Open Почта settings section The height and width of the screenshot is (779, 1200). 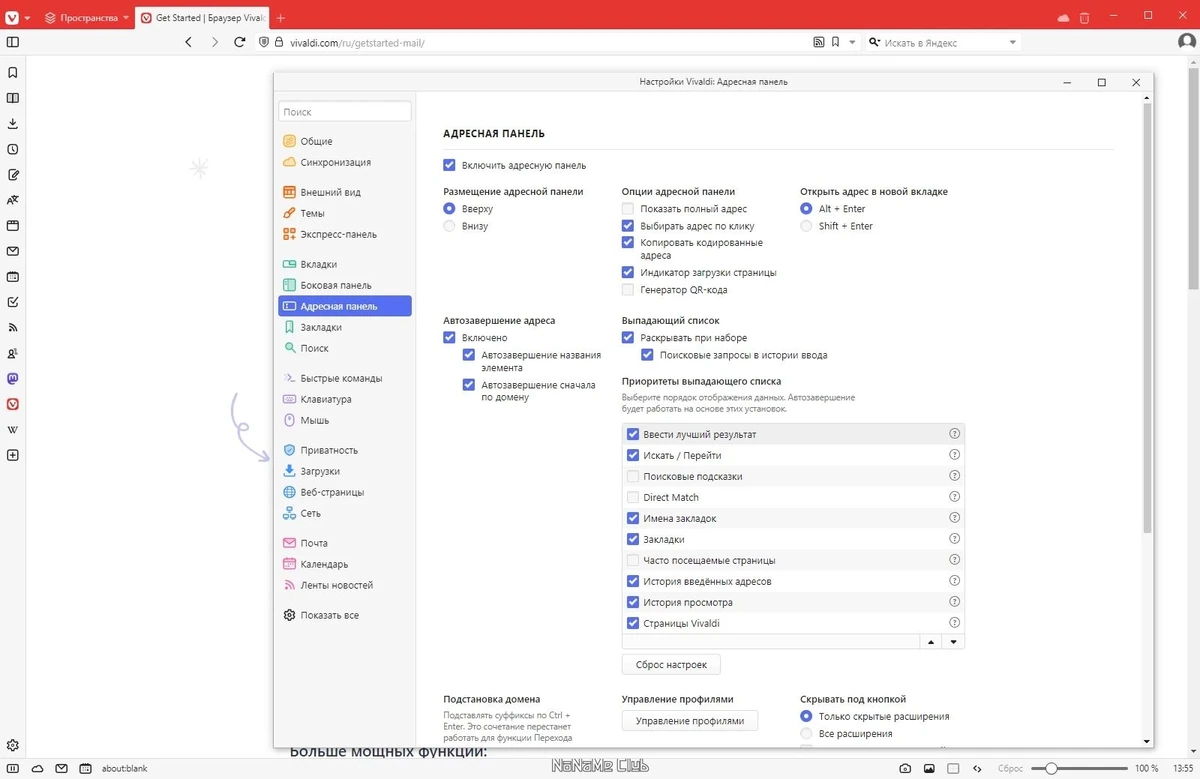[345, 543]
